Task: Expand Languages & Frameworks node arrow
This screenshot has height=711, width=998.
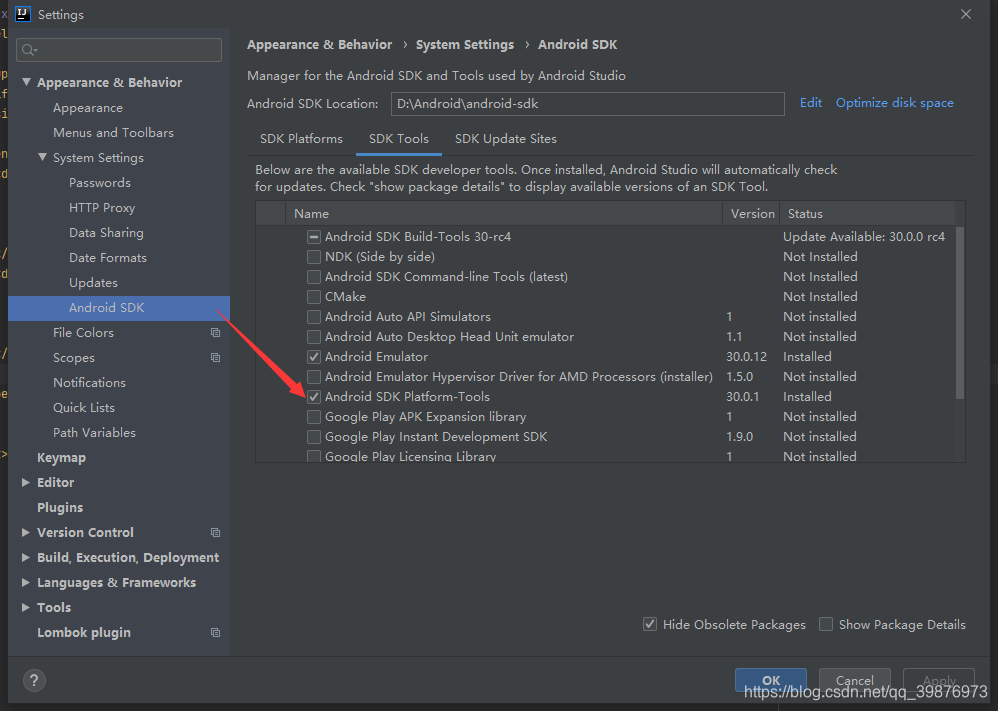Action: click(x=26, y=582)
